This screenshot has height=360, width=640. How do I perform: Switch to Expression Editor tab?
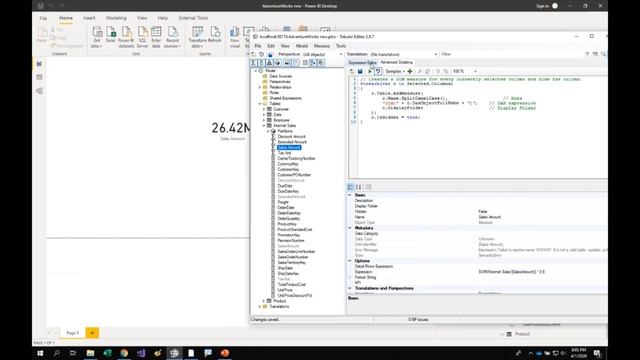coord(362,62)
